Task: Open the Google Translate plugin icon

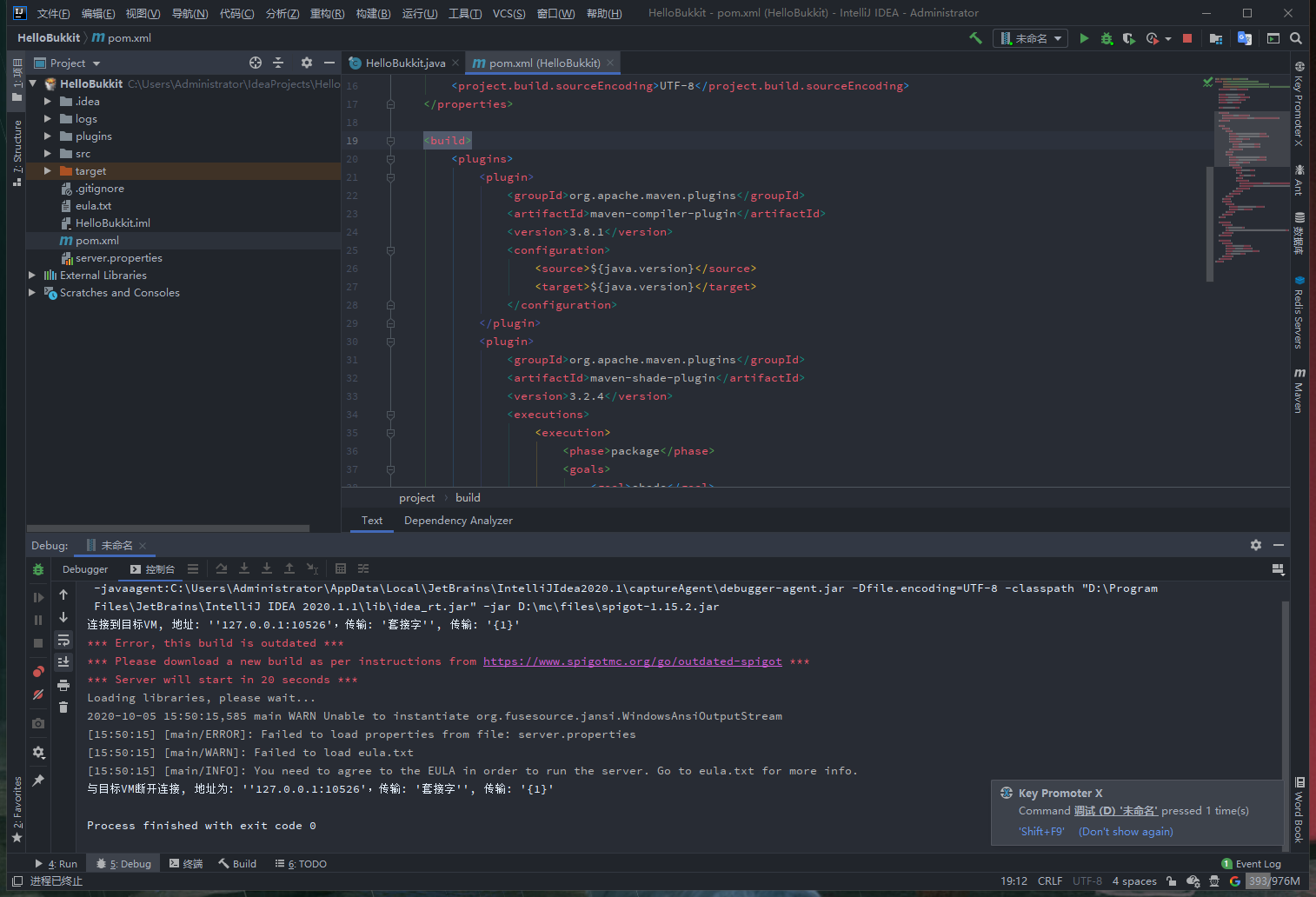Action: tap(1244, 38)
